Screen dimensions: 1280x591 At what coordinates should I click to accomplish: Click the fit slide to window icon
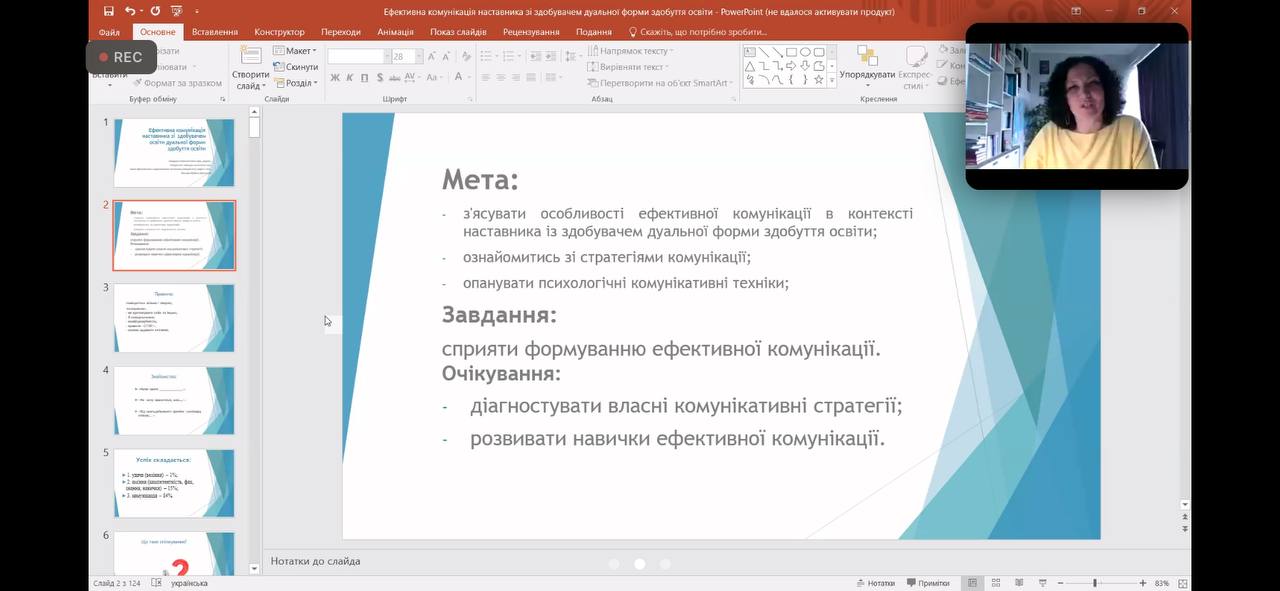(x=1183, y=583)
